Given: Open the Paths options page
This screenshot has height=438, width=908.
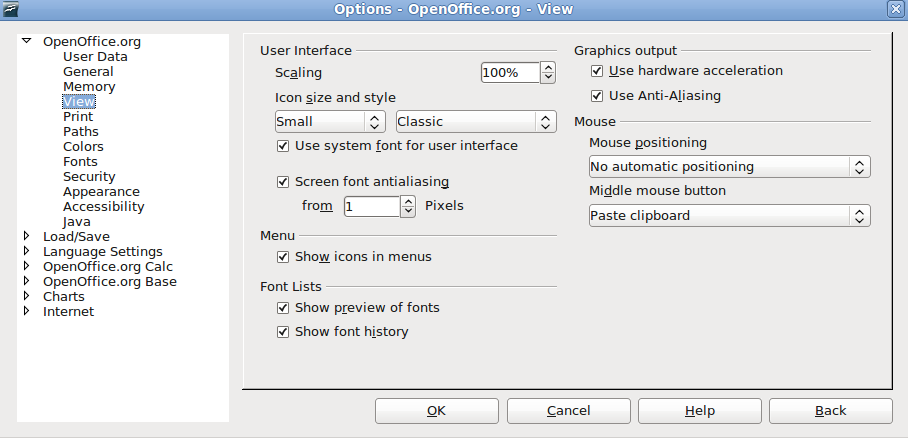Looking at the screenshot, I should click(80, 132).
